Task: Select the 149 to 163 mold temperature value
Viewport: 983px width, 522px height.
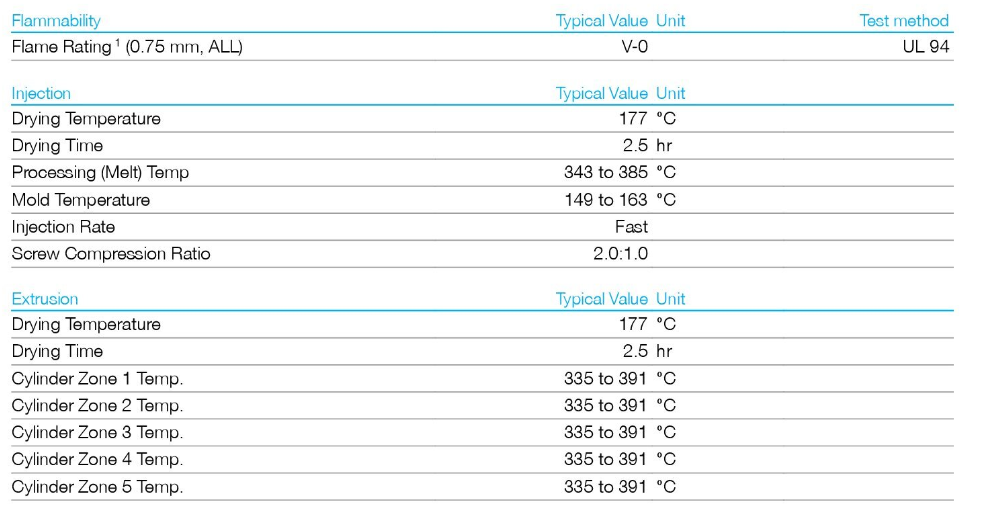Action: click(605, 200)
